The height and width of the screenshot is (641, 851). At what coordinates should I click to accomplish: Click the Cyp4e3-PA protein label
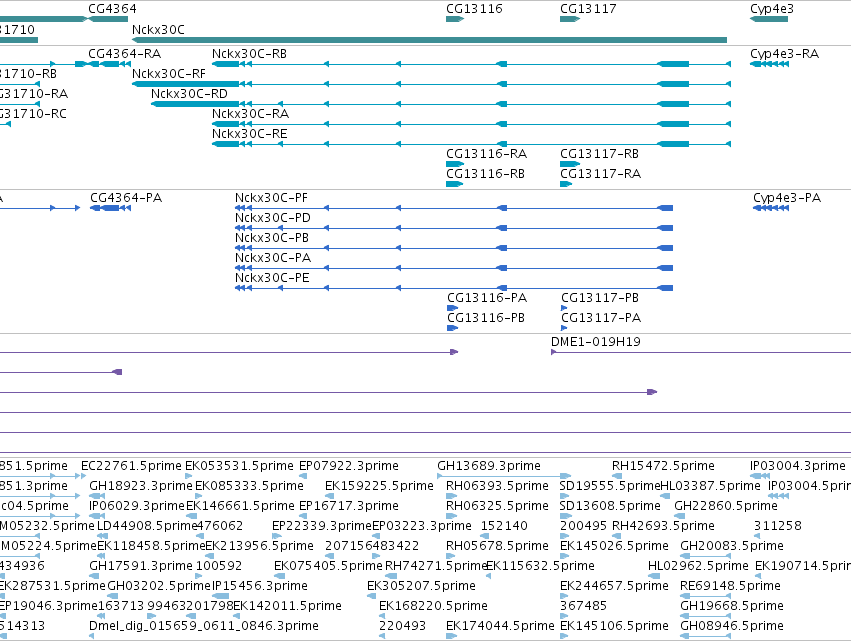(787, 198)
